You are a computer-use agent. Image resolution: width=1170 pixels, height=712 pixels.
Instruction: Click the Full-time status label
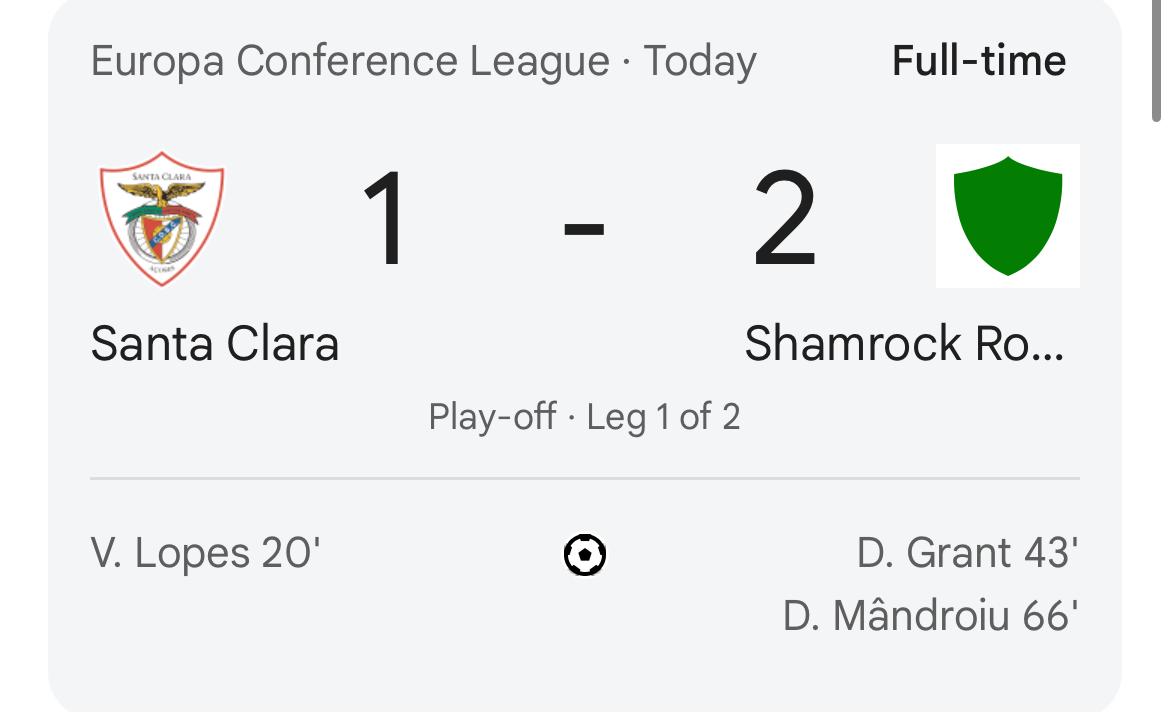tap(979, 61)
